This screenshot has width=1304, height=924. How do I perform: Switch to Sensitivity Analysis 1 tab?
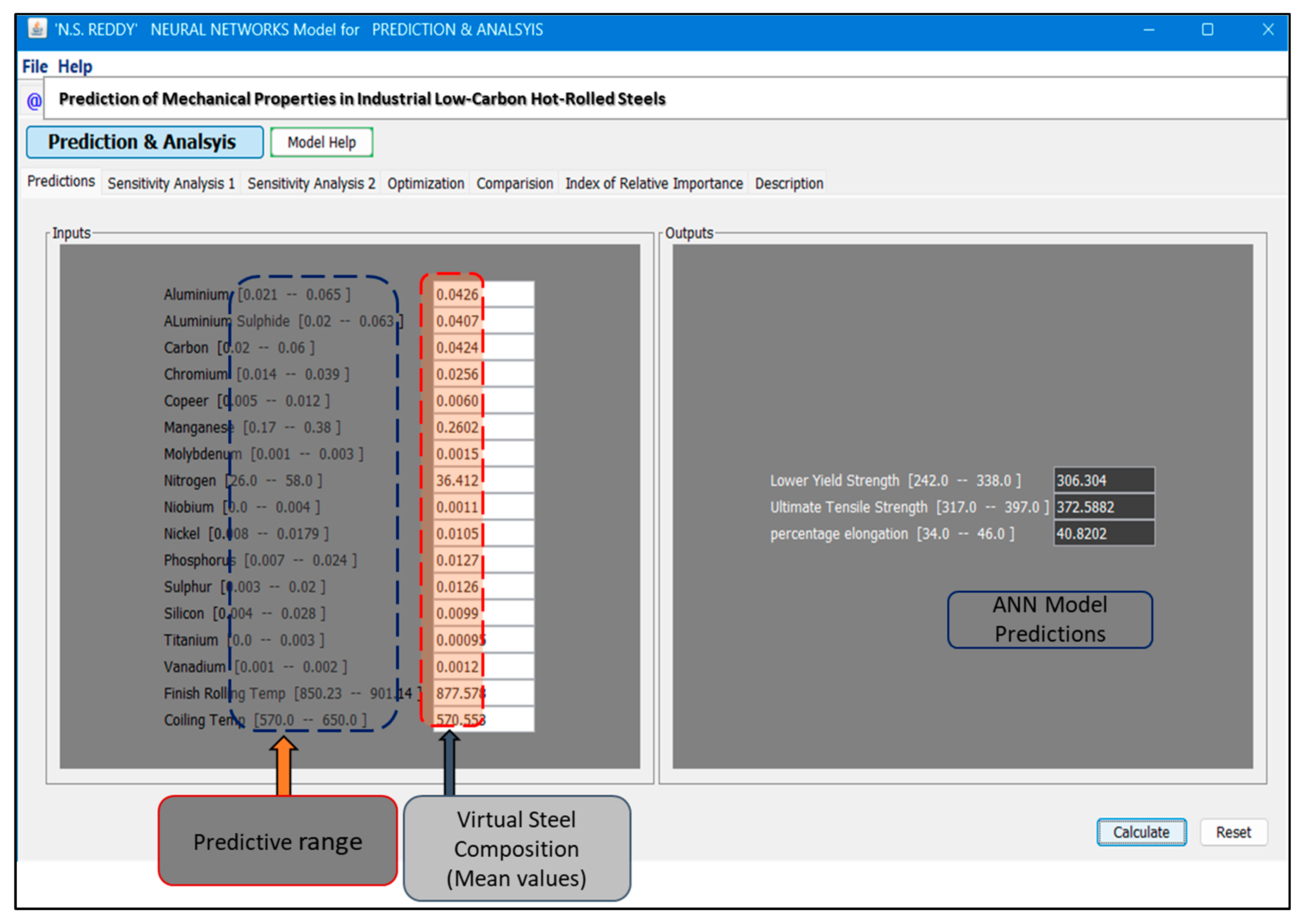[171, 183]
